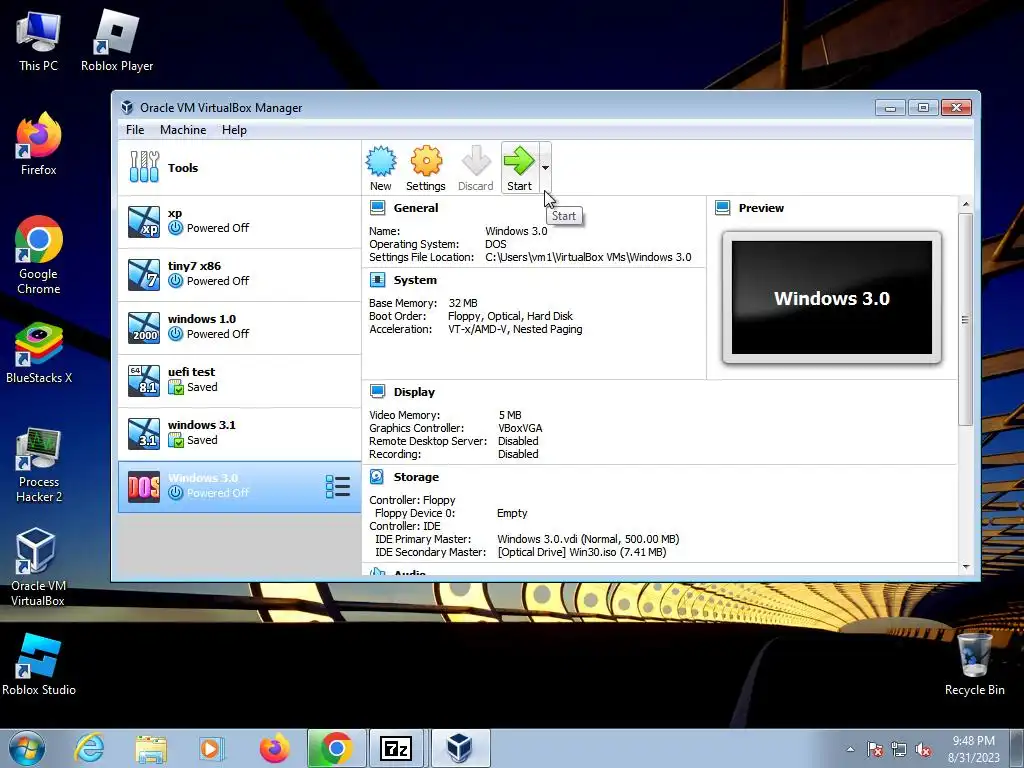This screenshot has width=1024, height=768.
Task: Click the Boot Order value text
Action: coord(510,316)
